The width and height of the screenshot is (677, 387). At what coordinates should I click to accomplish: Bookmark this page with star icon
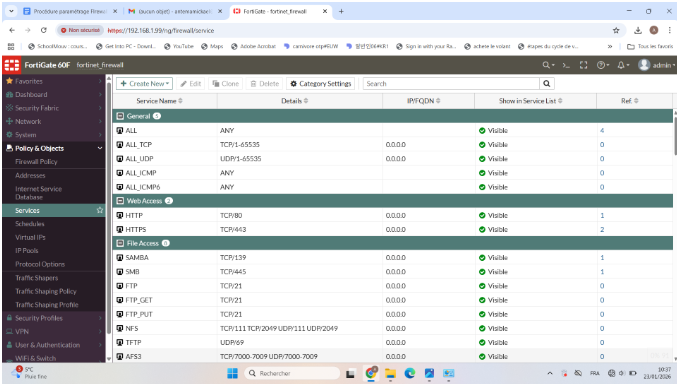coord(616,30)
